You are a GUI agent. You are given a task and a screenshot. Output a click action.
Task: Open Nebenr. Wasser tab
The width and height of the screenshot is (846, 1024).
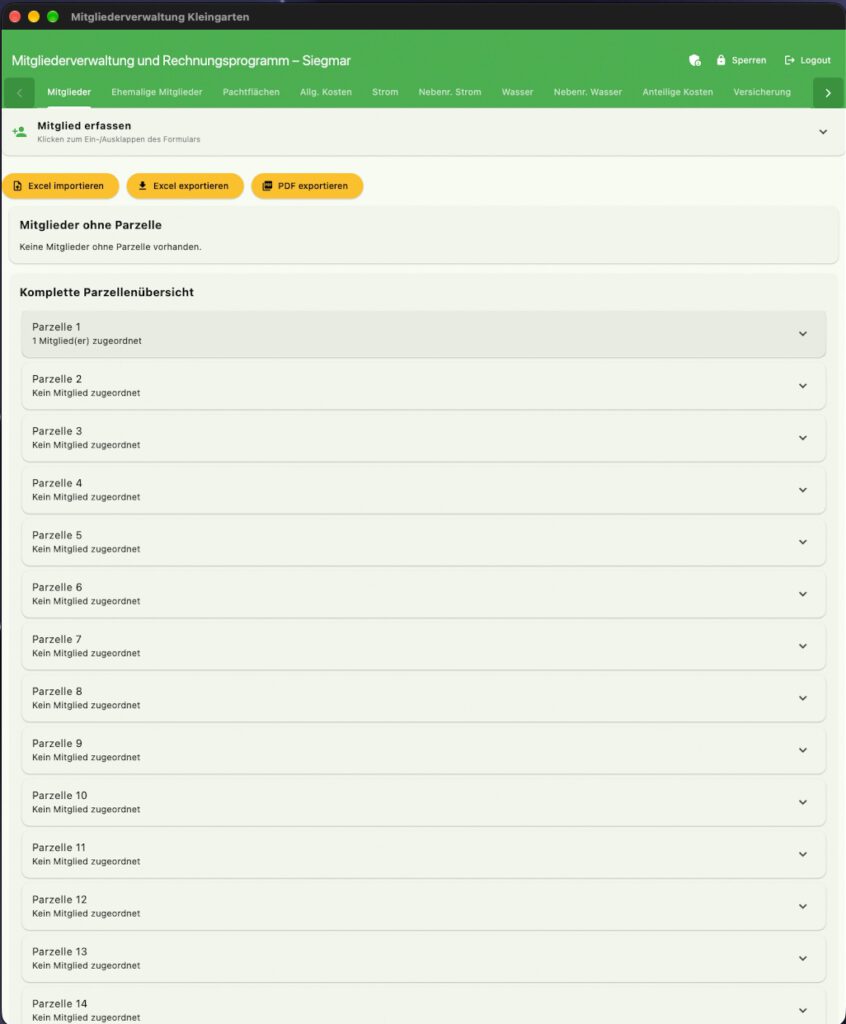click(588, 92)
